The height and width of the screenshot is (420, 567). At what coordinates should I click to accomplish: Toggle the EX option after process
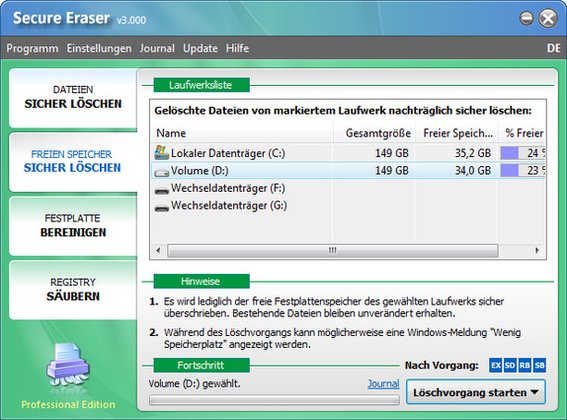(495, 365)
